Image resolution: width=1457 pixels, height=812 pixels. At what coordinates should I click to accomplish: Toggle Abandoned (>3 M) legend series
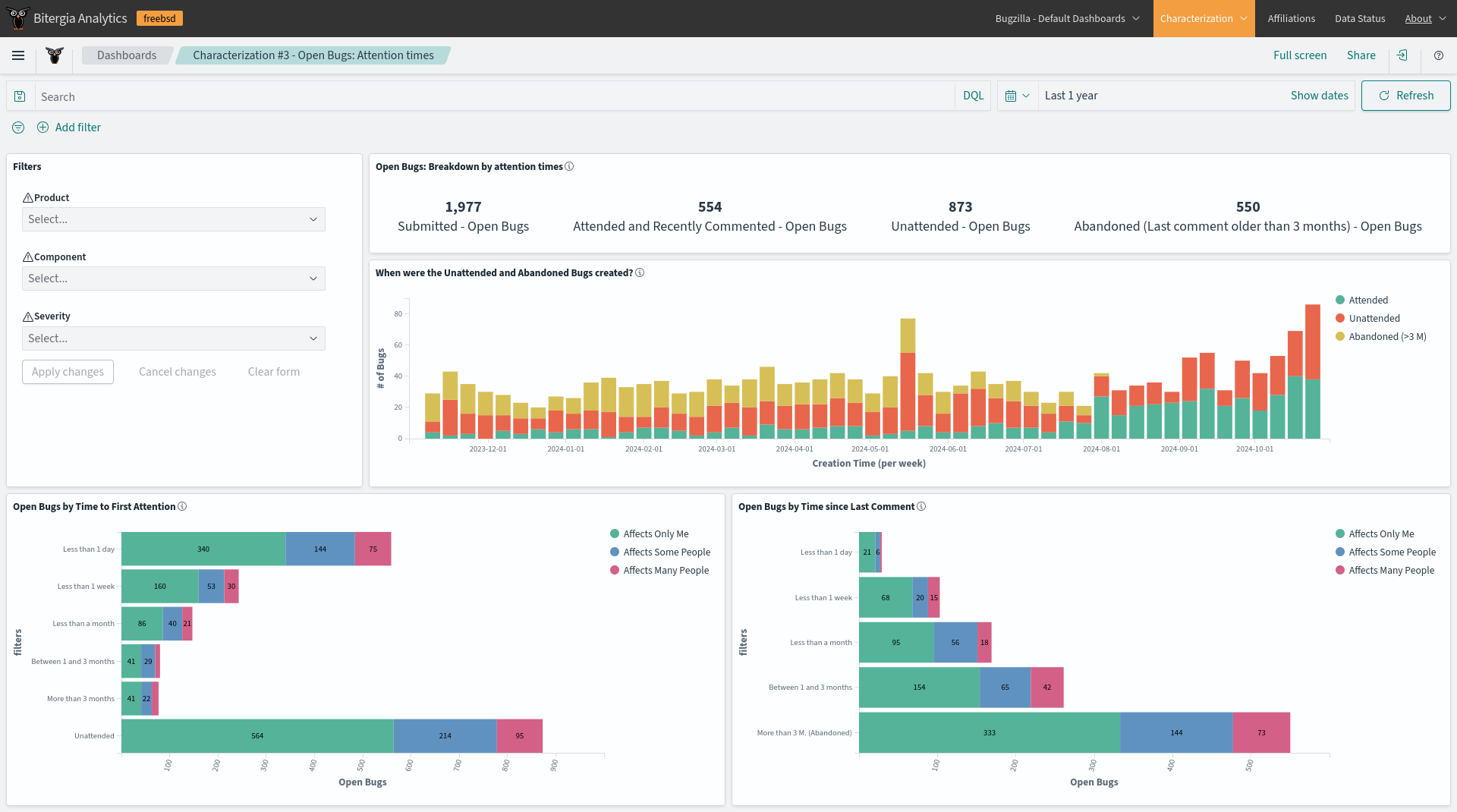point(1381,336)
